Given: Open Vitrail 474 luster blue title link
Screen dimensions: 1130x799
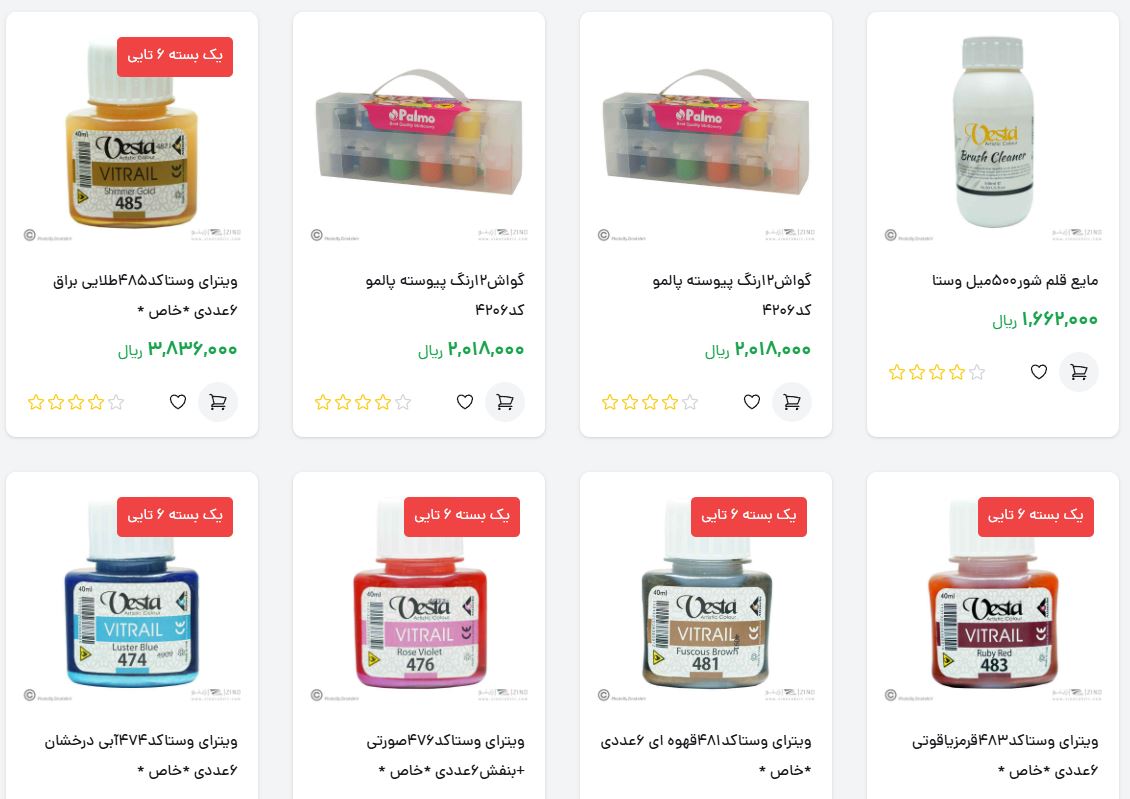Looking at the screenshot, I should (x=141, y=756).
